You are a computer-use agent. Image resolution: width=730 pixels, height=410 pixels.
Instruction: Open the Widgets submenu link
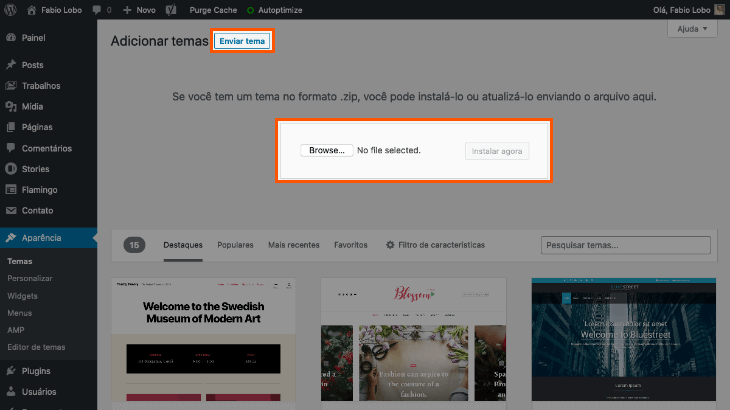22,296
